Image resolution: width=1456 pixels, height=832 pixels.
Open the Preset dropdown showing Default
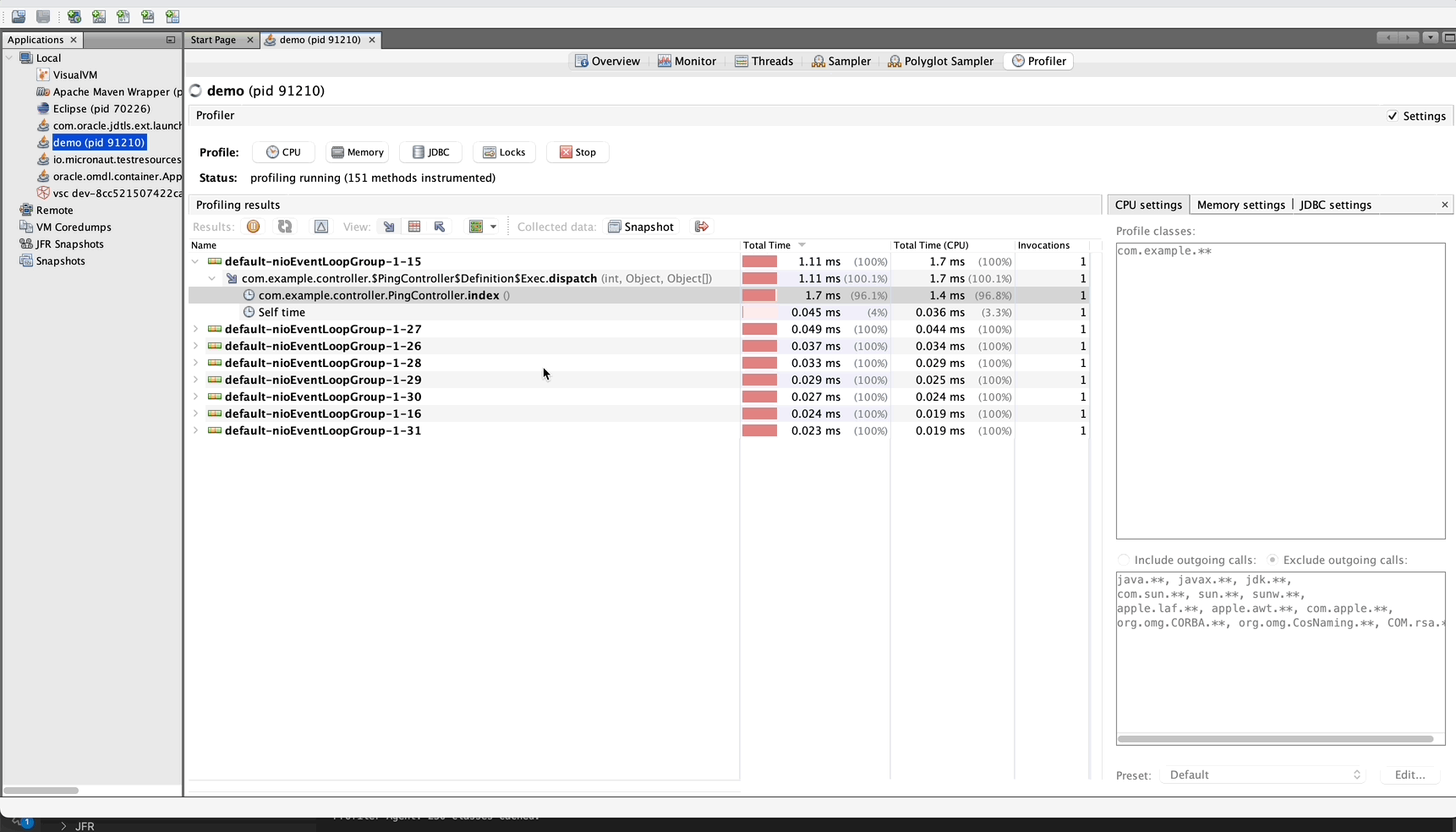point(1262,775)
